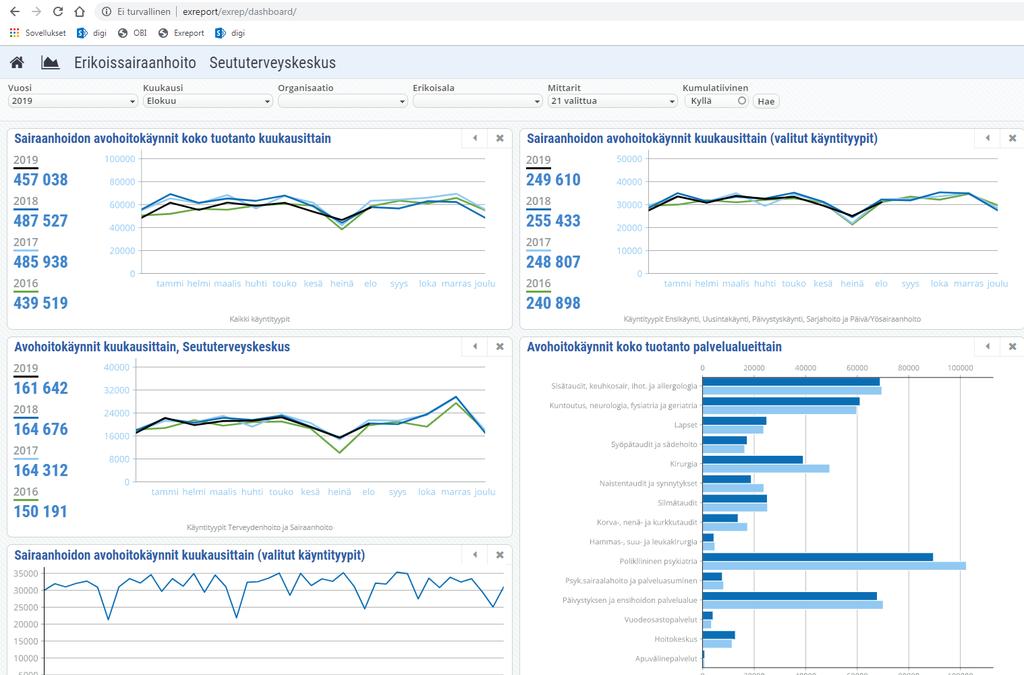
Task: Click the 2017 value 248 807
Action: click(553, 262)
